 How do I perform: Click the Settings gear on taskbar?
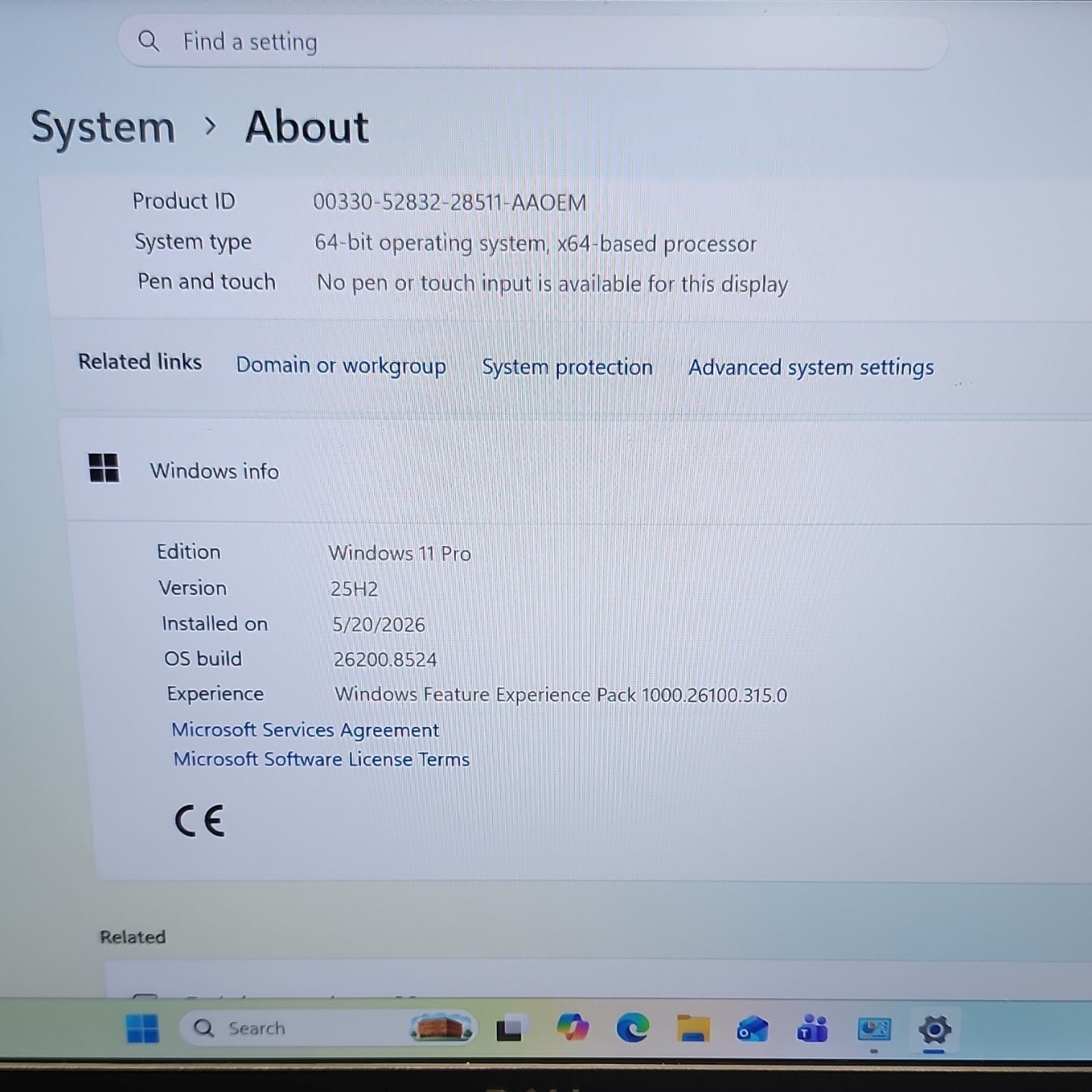[934, 1029]
